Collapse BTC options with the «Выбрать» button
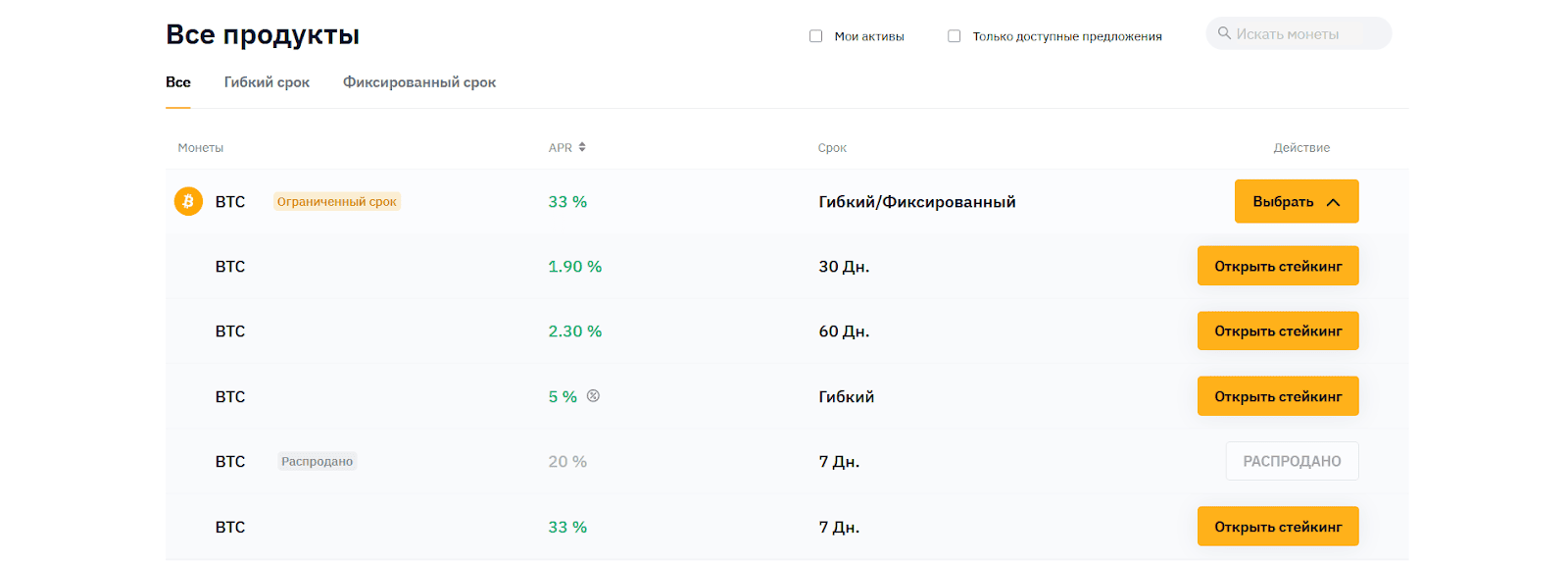Screen dimensions: 1568x561 1296,201
